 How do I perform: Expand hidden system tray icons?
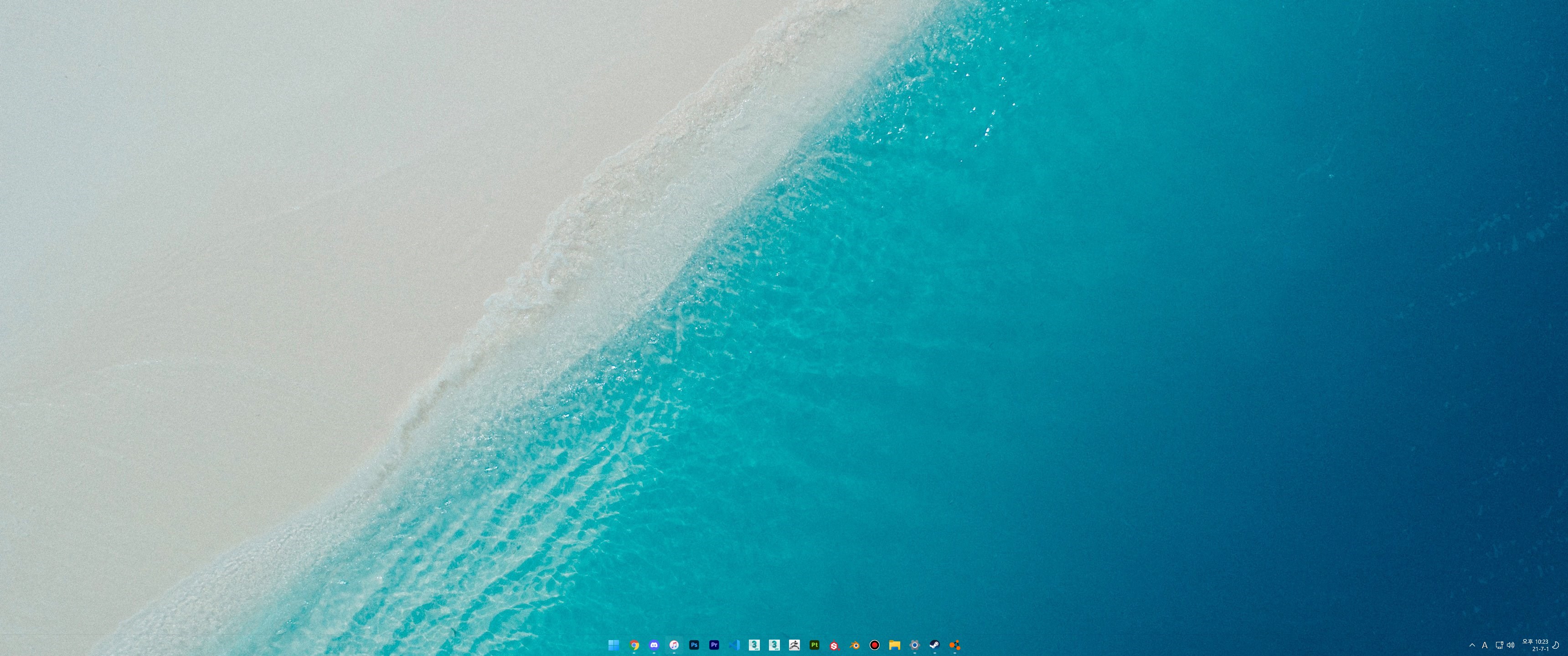pyautogui.click(x=1472, y=646)
